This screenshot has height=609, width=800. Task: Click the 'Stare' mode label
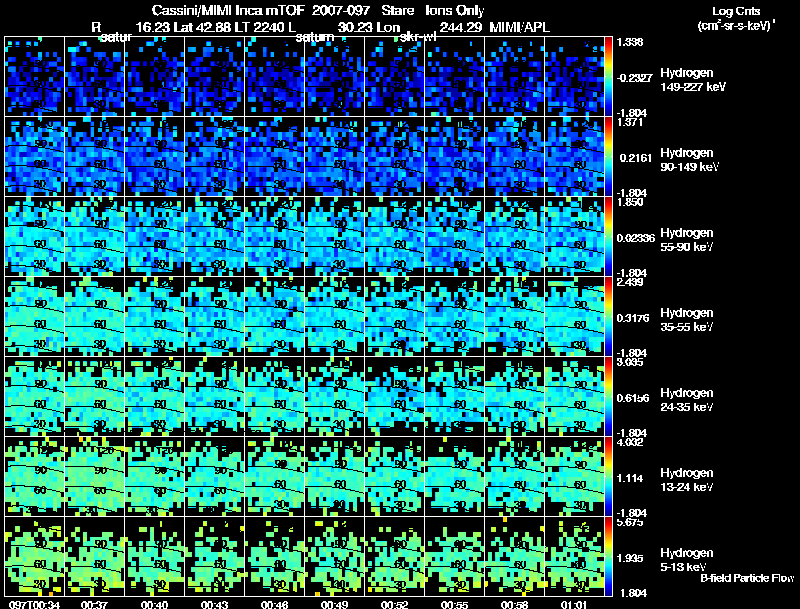397,11
